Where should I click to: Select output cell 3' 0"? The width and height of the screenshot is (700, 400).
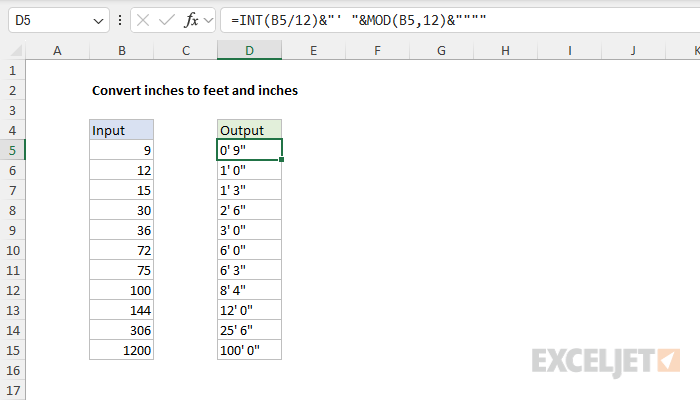point(249,230)
